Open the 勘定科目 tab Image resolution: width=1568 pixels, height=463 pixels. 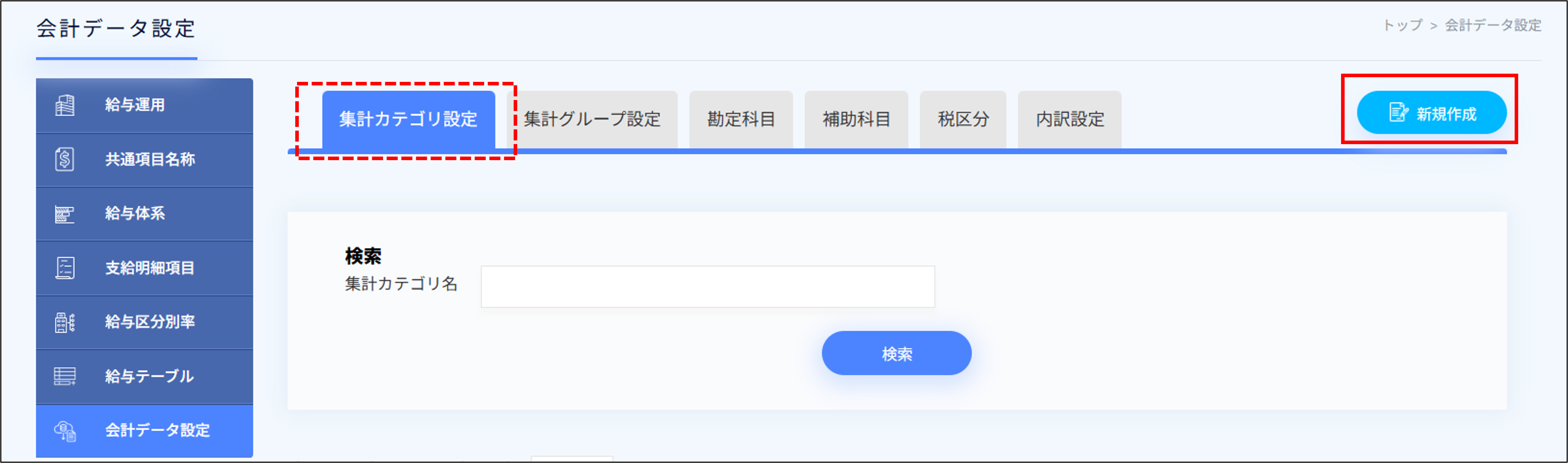click(741, 120)
